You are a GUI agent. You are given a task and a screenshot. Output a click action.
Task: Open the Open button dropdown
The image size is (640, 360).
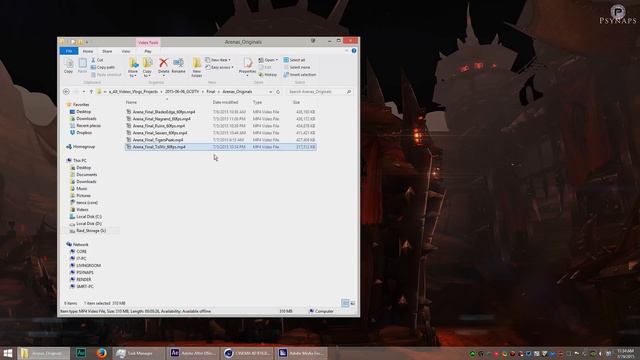(268, 60)
